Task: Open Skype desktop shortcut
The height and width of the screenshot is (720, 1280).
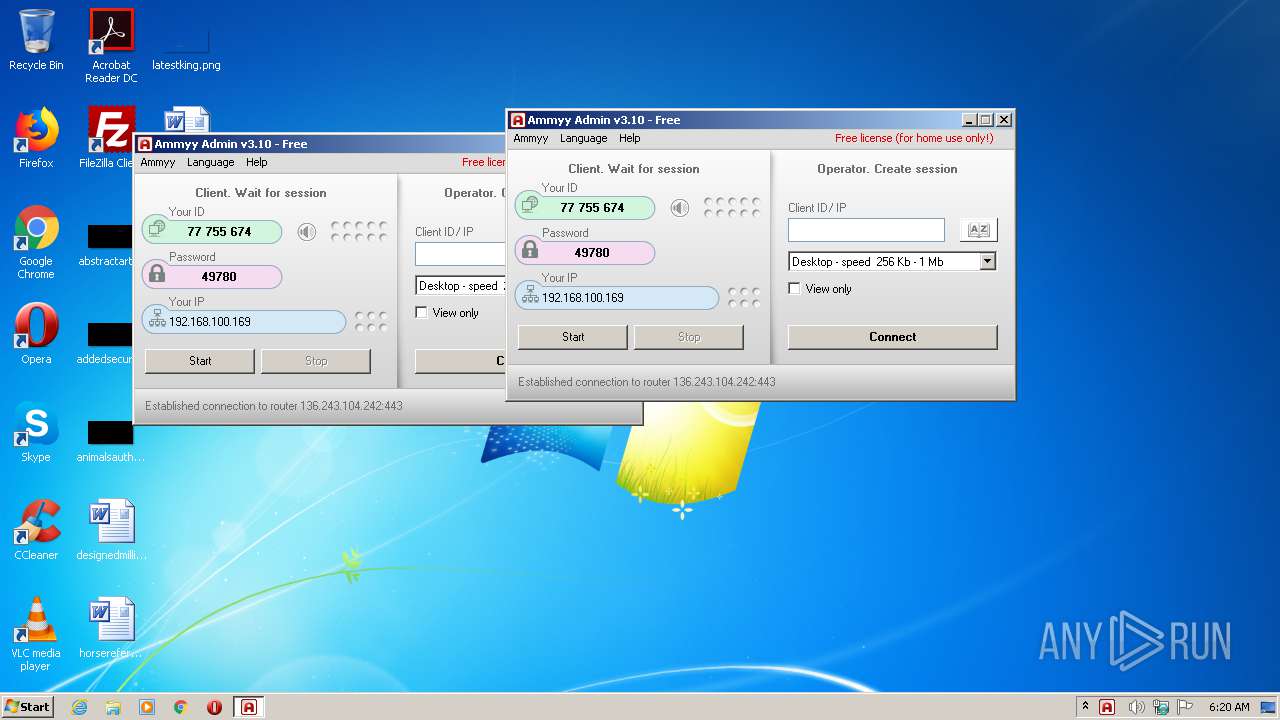Action: pyautogui.click(x=36, y=432)
